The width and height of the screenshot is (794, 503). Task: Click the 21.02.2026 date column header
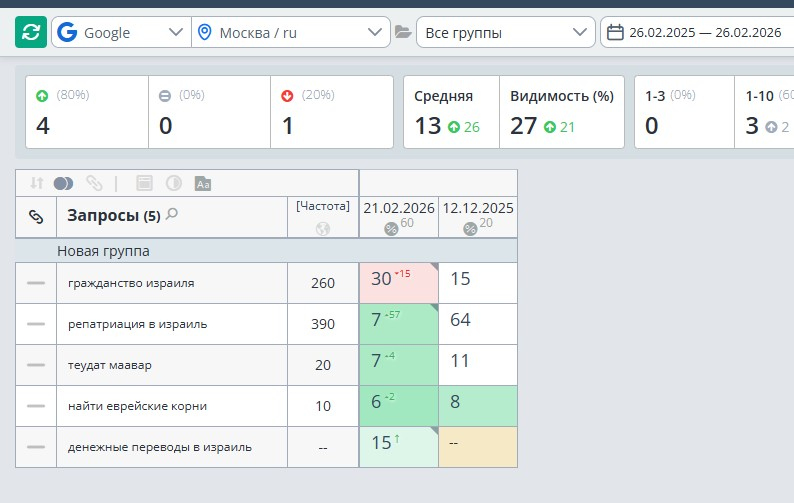(x=399, y=208)
